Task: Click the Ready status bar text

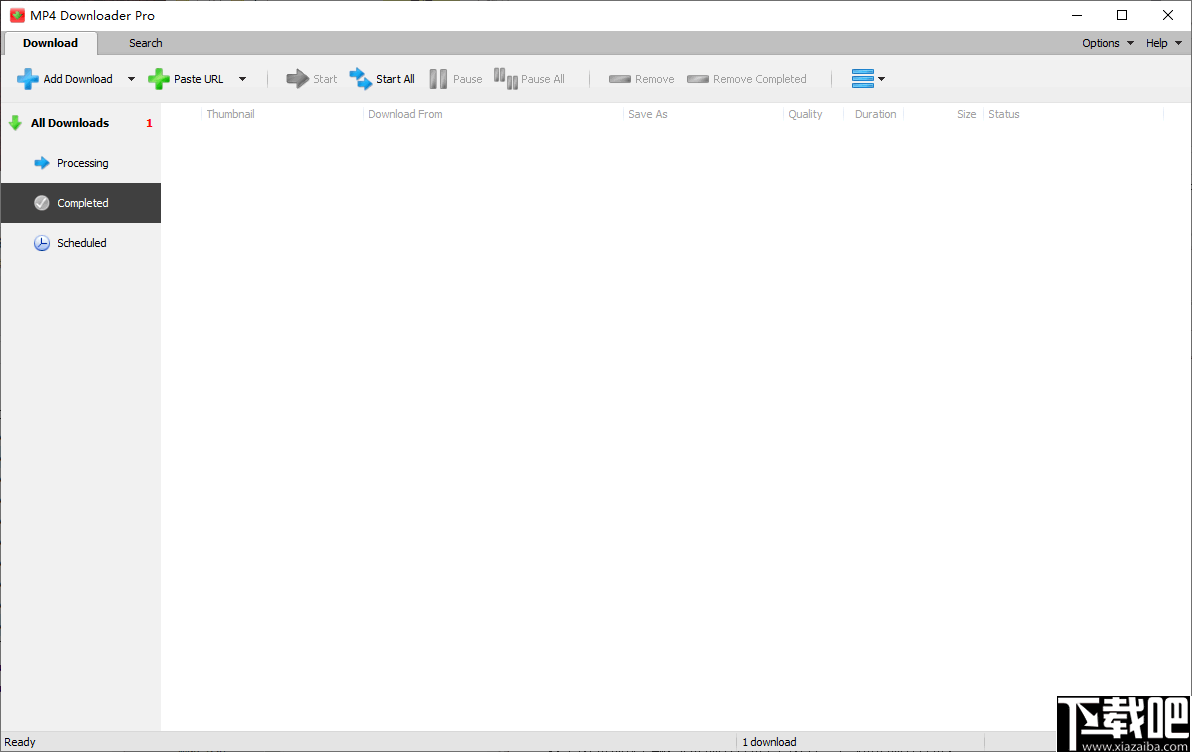Action: pos(20,742)
